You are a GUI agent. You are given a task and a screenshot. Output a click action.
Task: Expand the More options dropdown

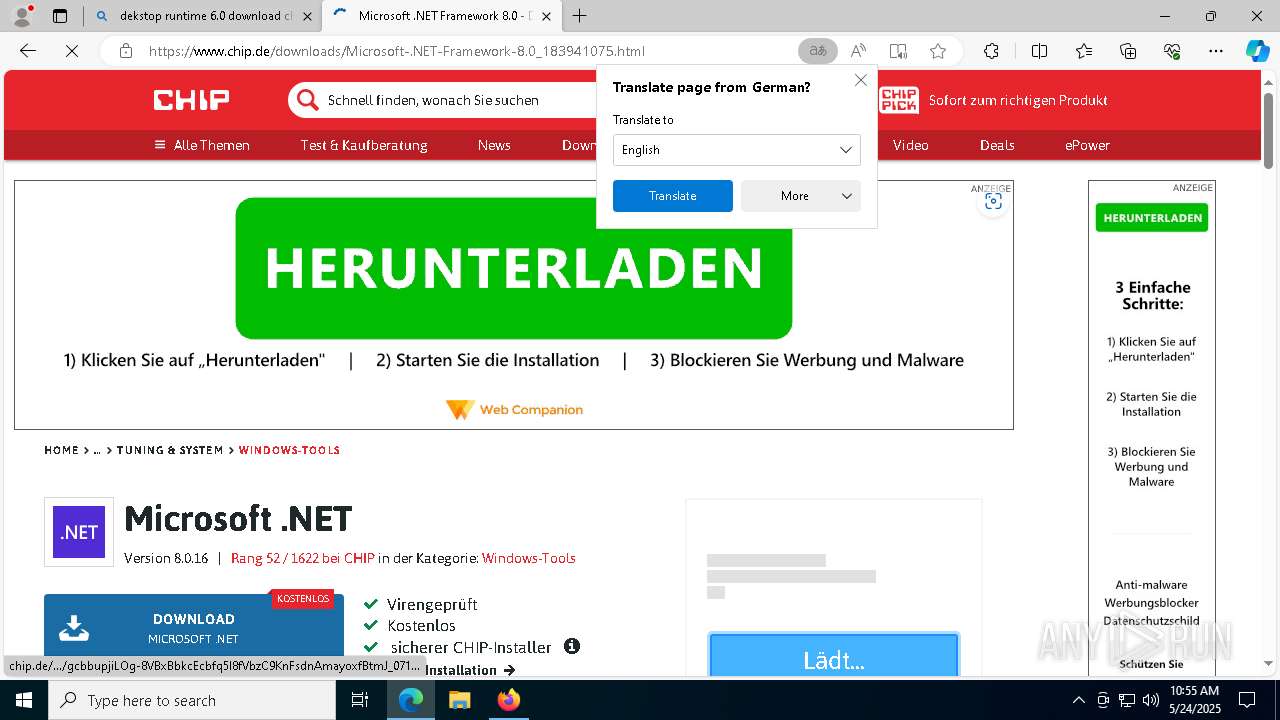coord(801,196)
